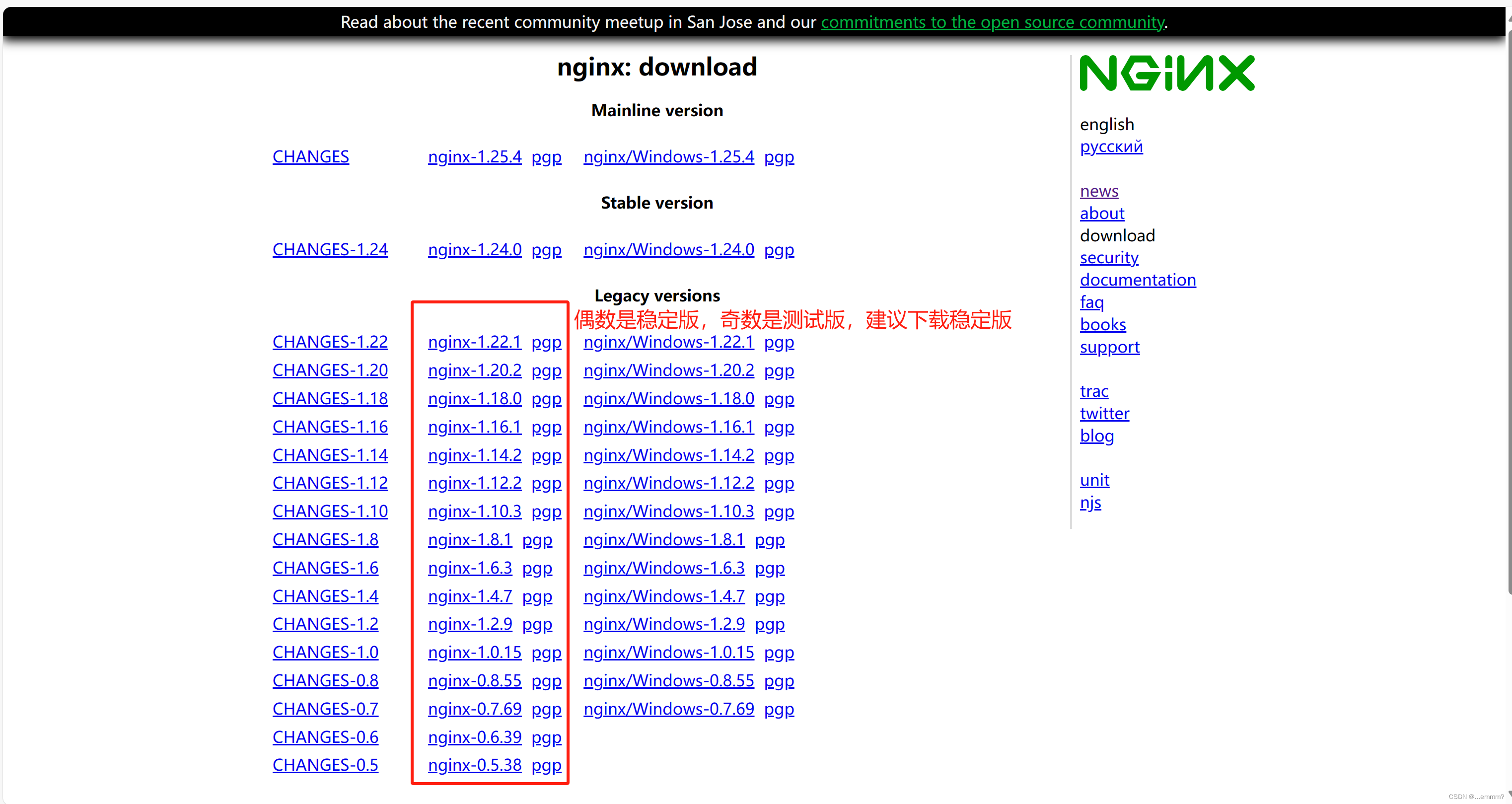Open support link in sidebar
Image resolution: width=1512 pixels, height=804 pixels.
pyautogui.click(x=1109, y=347)
